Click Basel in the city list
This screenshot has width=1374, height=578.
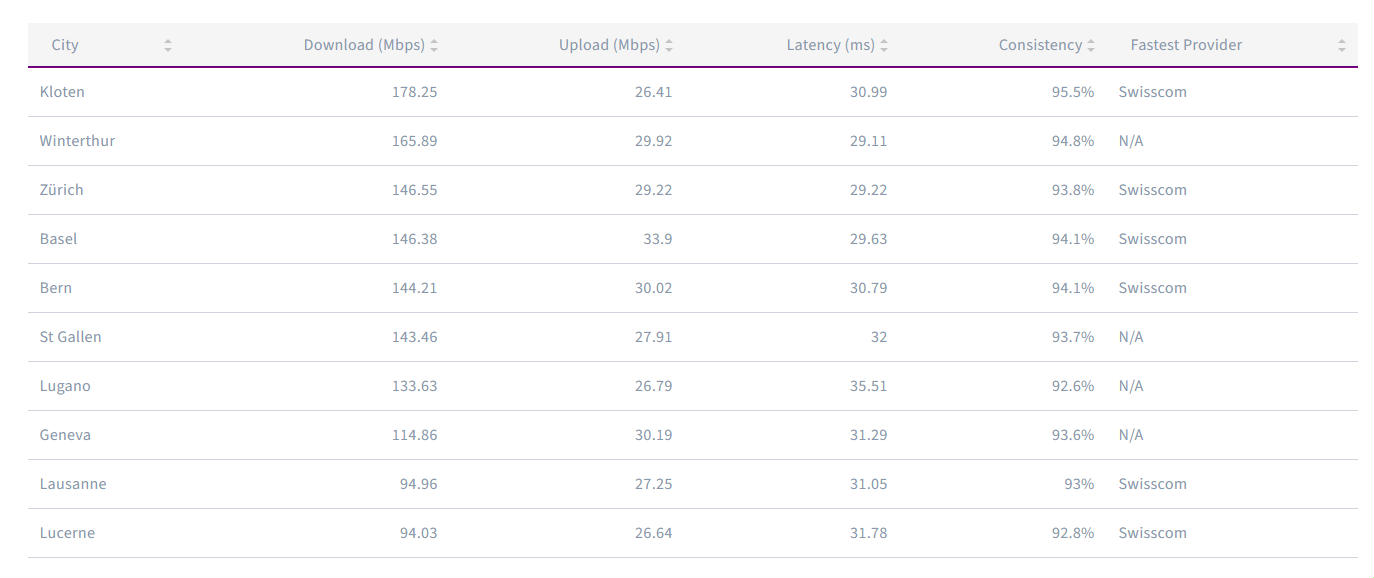click(x=58, y=239)
